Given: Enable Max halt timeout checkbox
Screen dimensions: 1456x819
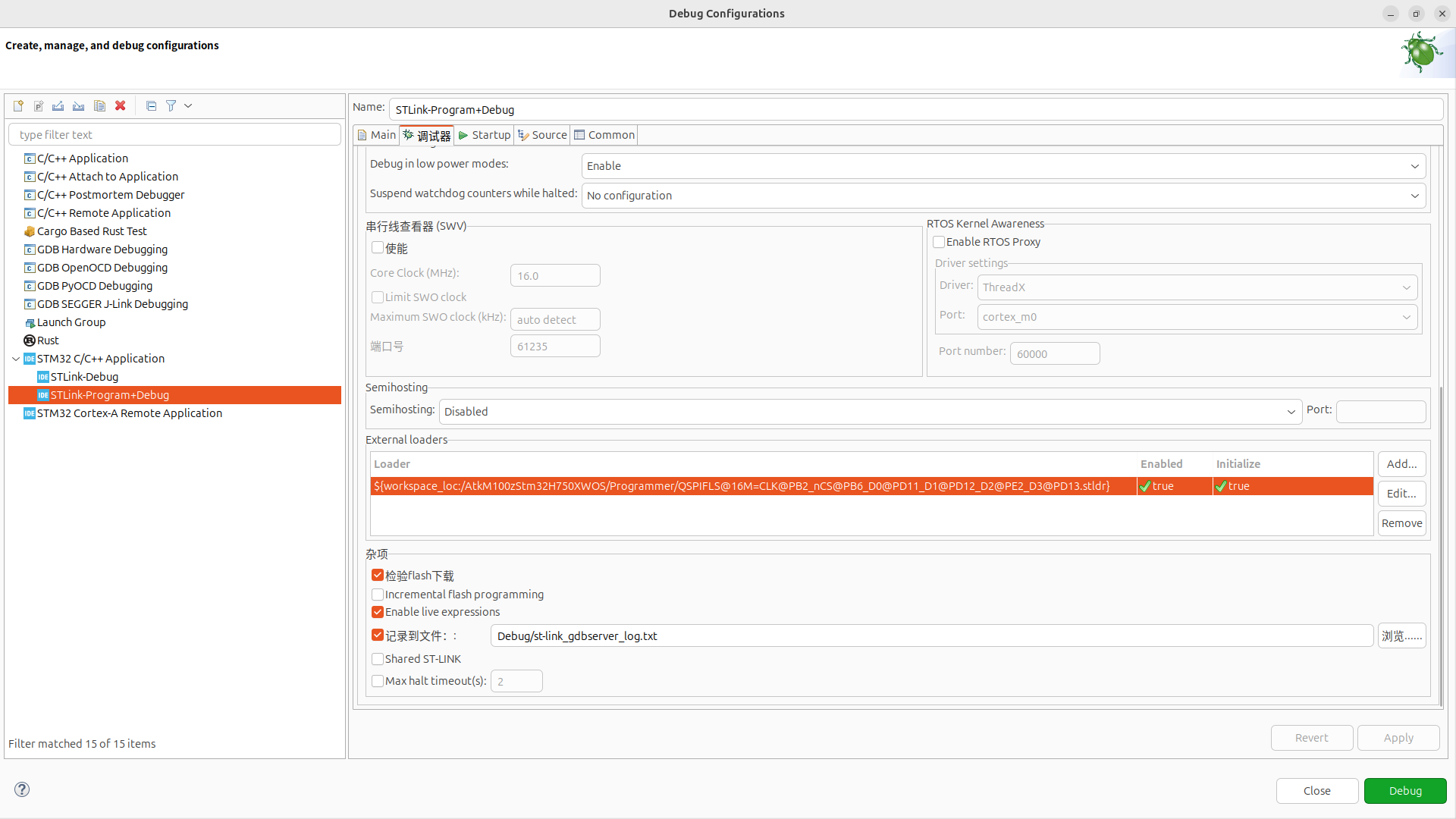Looking at the screenshot, I should (378, 681).
